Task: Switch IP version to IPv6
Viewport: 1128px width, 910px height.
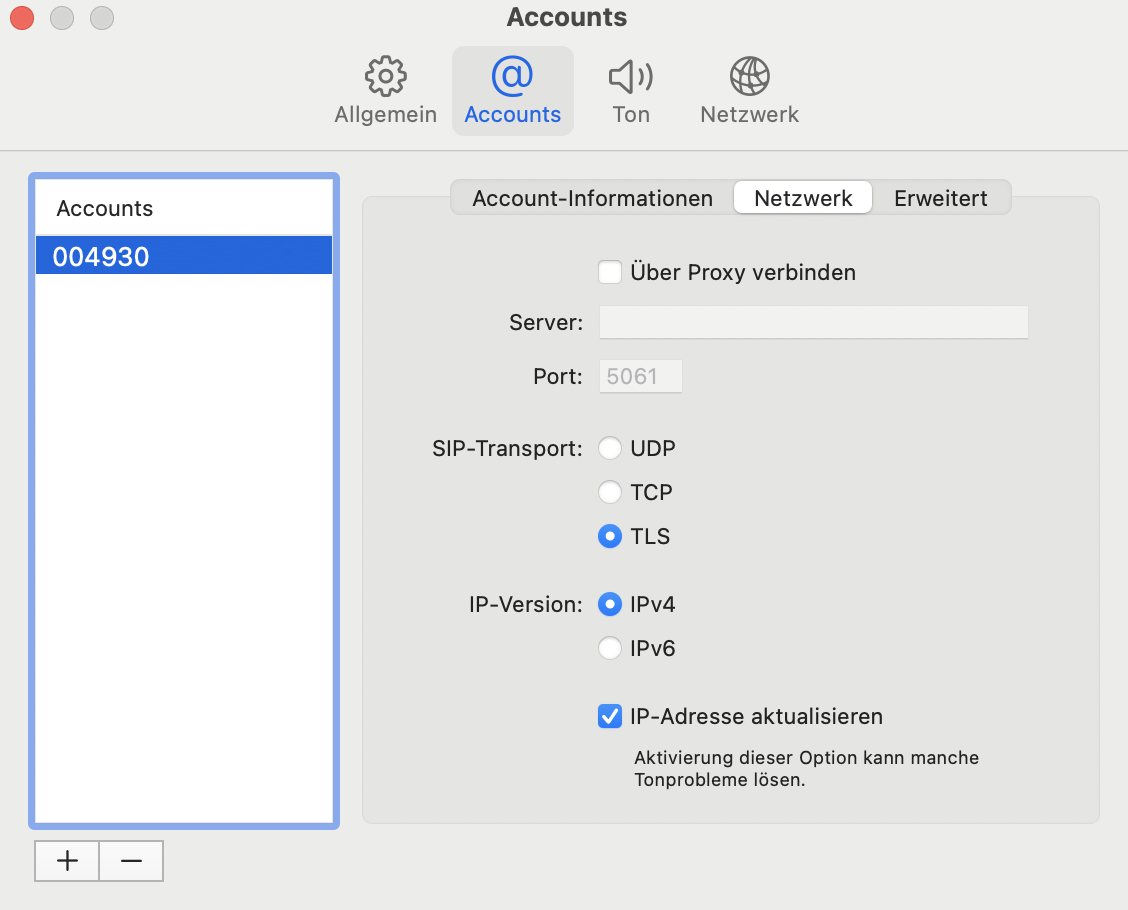Action: 609,648
